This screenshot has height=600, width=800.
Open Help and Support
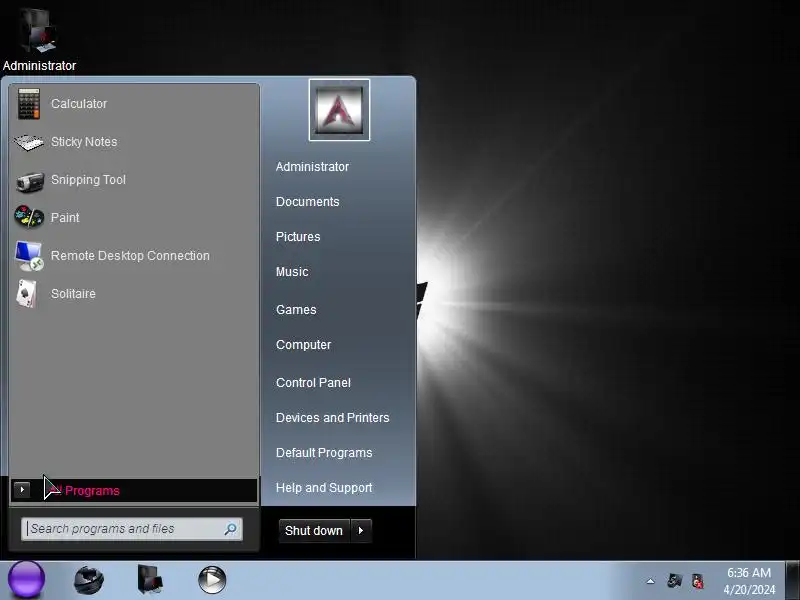click(x=324, y=488)
